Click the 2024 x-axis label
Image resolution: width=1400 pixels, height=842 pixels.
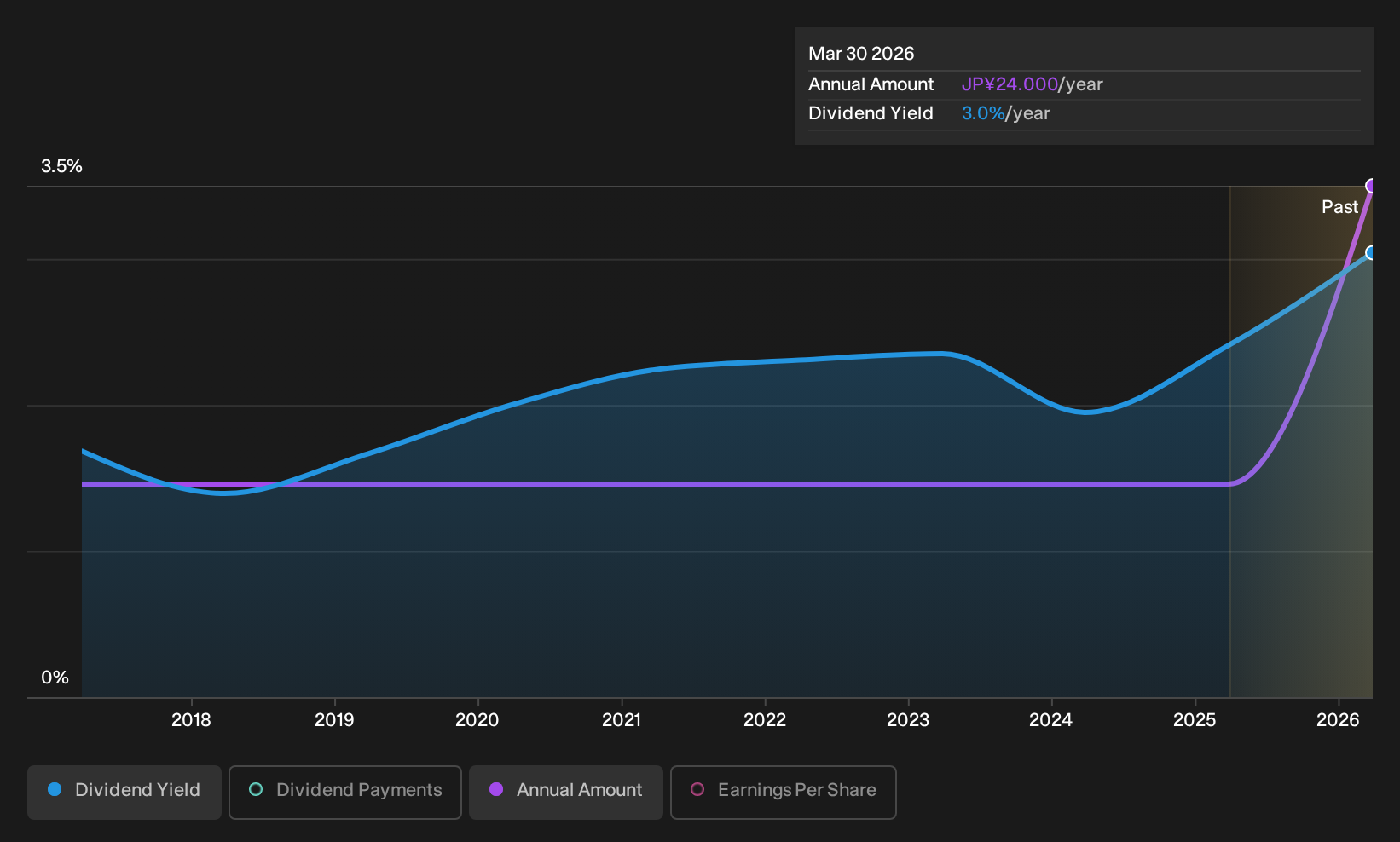(x=1051, y=720)
